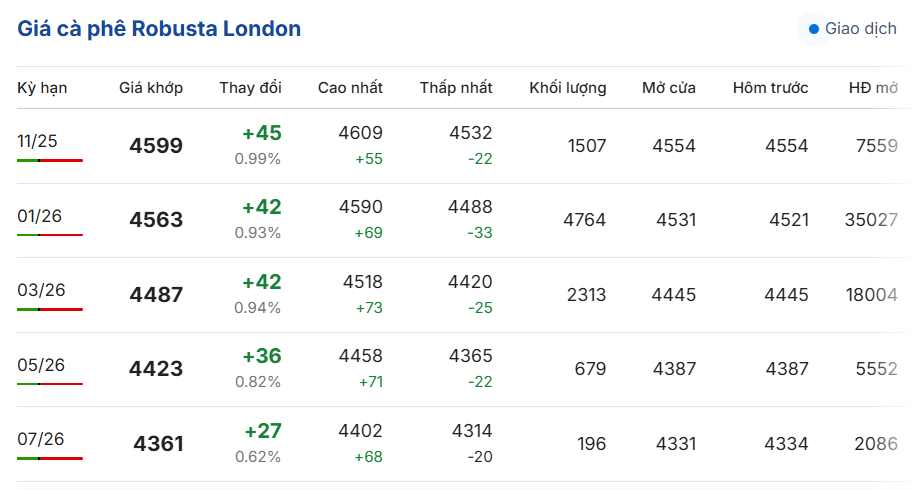The width and height of the screenshot is (922, 490).
Task: Click the +42 change value for 01/26
Action: point(262,207)
